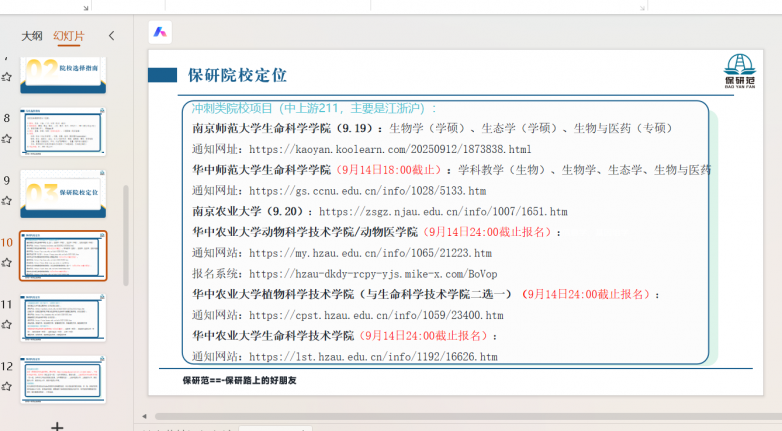Click the star icon under slide 11

click(x=7, y=324)
